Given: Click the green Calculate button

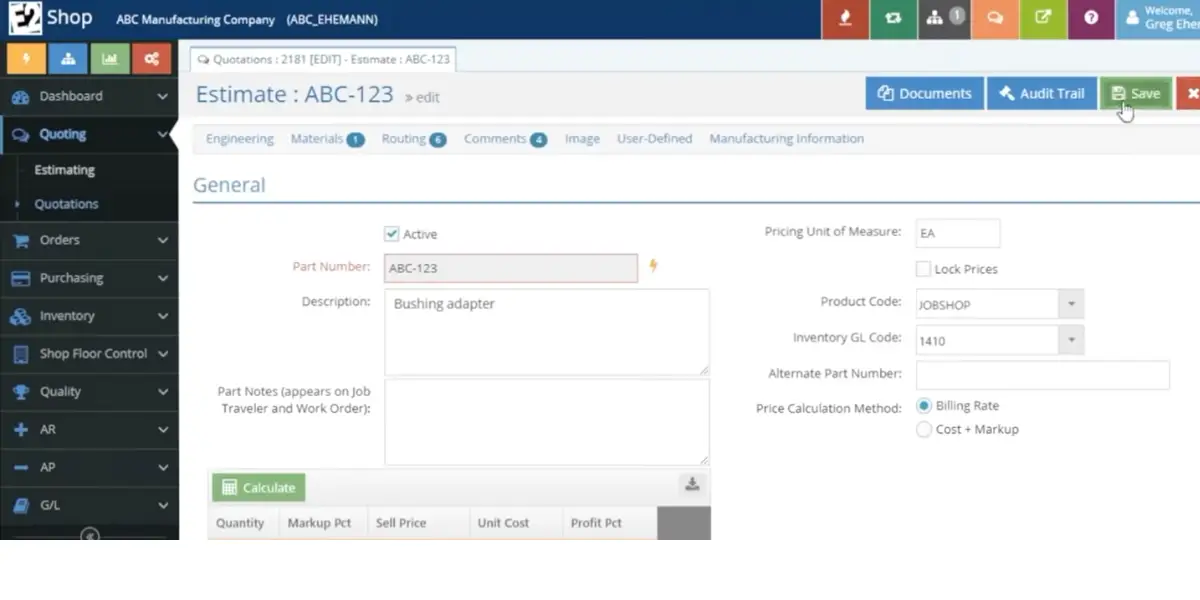Looking at the screenshot, I should click(259, 487).
